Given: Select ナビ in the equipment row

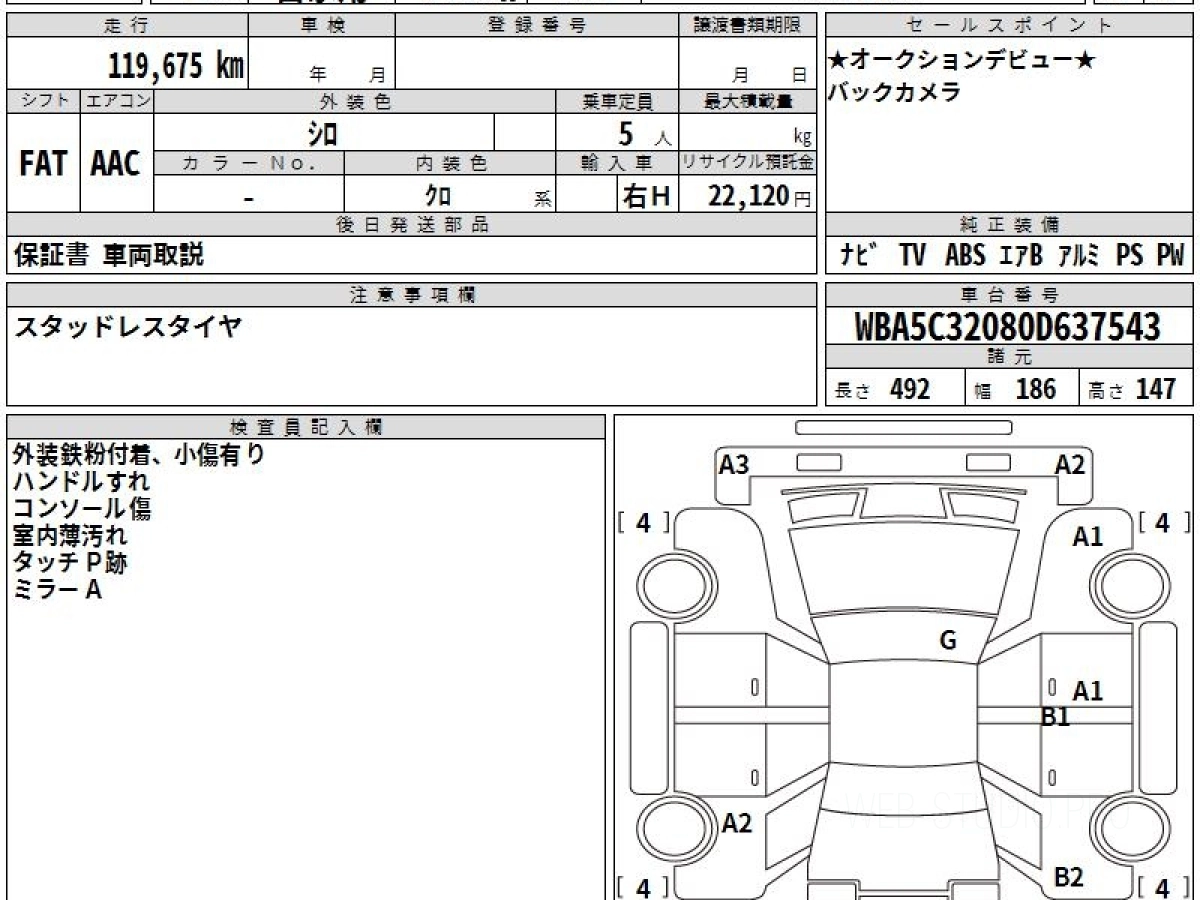Looking at the screenshot, I should [x=858, y=255].
